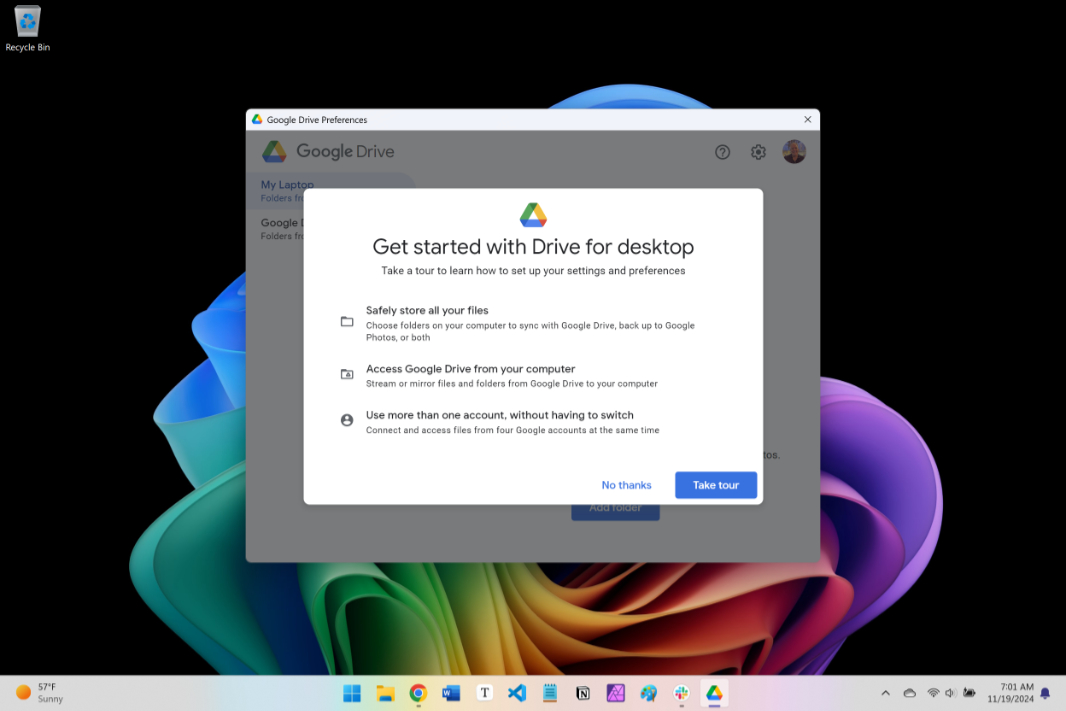Image resolution: width=1066 pixels, height=711 pixels.
Task: Open Microsoft Word from the taskbar
Action: point(451,693)
